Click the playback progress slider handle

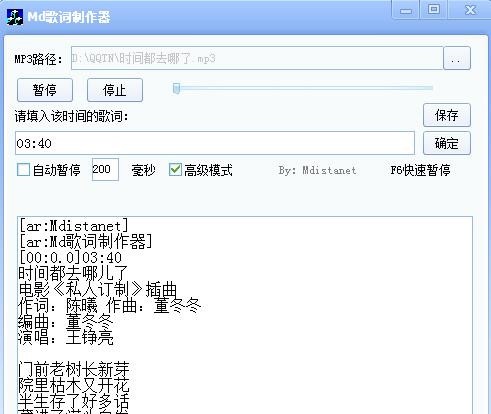coord(176,88)
